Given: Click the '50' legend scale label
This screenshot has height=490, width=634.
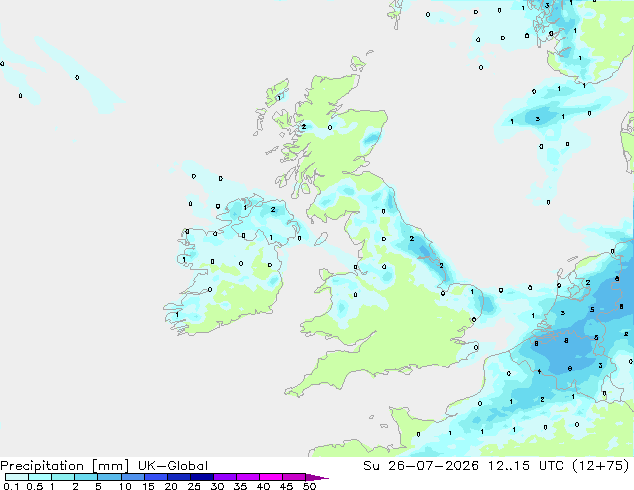Looking at the screenshot, I should pos(309,486).
